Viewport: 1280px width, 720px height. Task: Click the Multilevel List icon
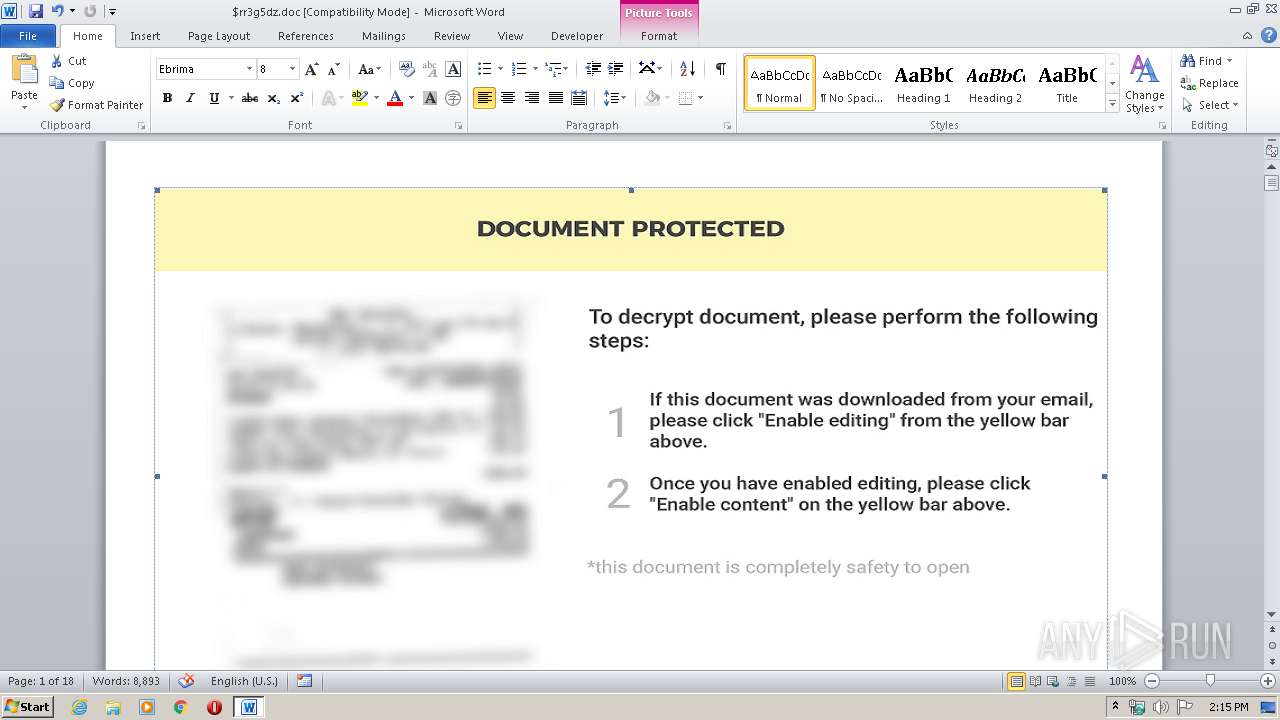pyautogui.click(x=554, y=69)
